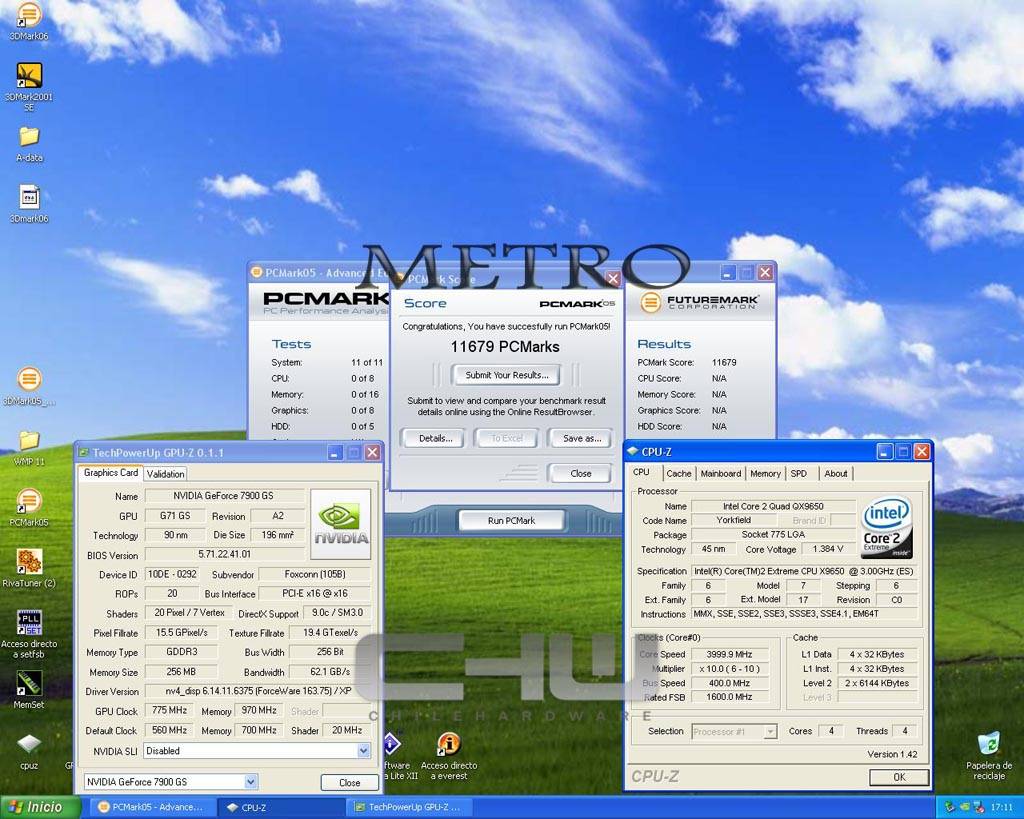Click the 11679 PCMarks score text
This screenshot has width=1024, height=819.
[505, 347]
